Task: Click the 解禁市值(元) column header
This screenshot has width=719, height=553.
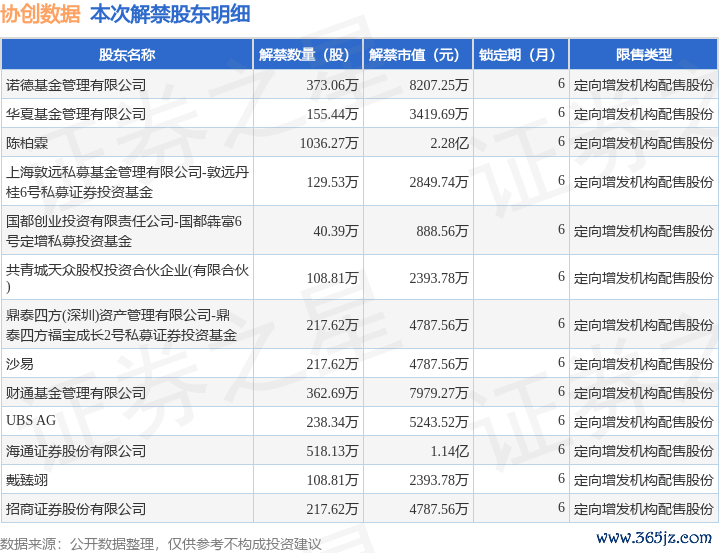Action: pos(418,55)
